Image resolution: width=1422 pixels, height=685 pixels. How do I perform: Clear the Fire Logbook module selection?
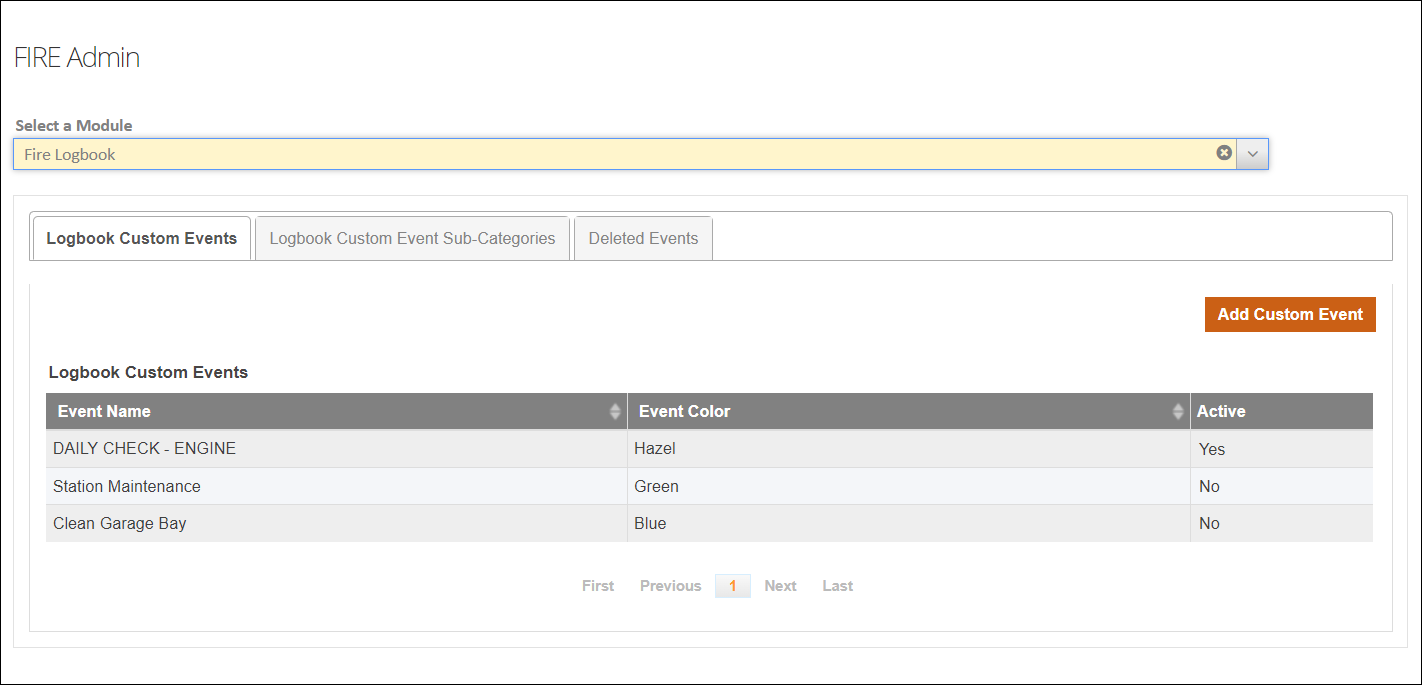[x=1223, y=153]
